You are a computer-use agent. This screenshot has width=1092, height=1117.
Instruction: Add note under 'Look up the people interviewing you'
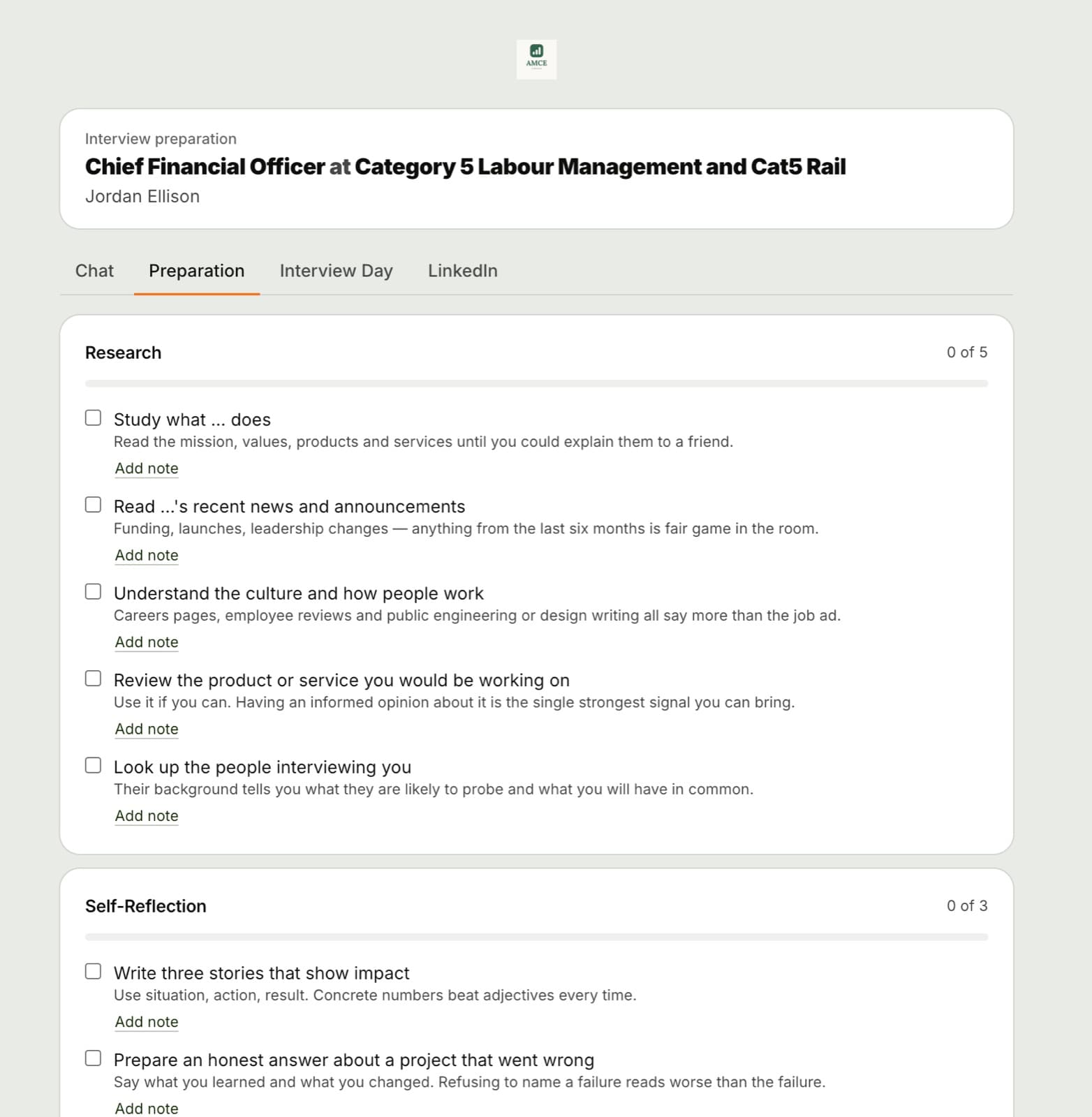[147, 816]
